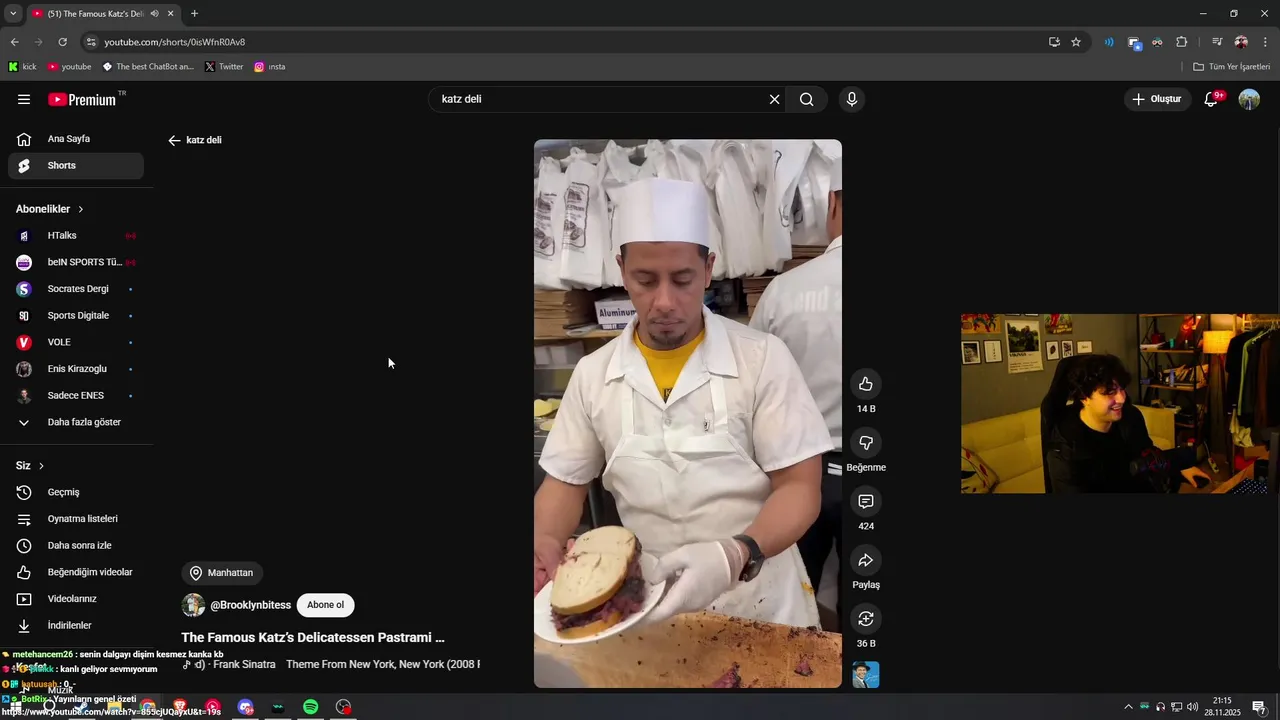This screenshot has height=720, width=1280.
Task: Open the YouTube hamburger guide menu
Action: coord(24,99)
